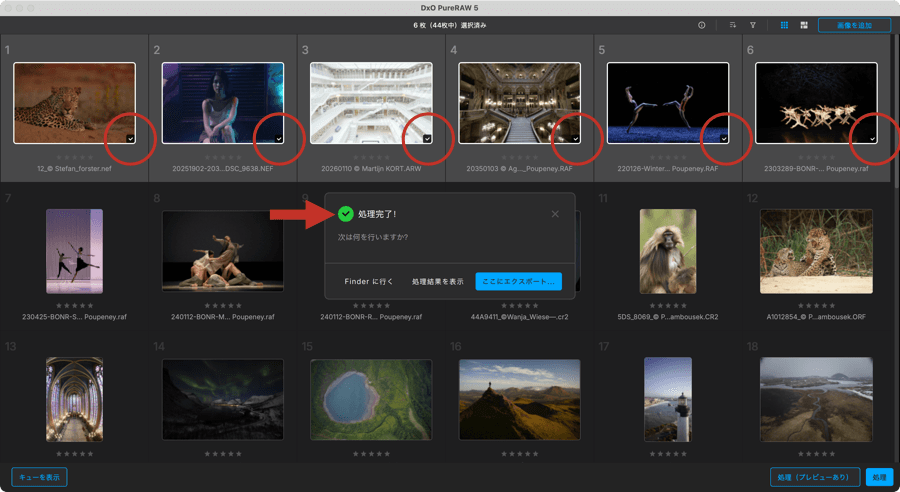Click the ここにエクスポート… button
This screenshot has width=900, height=492.
click(518, 281)
